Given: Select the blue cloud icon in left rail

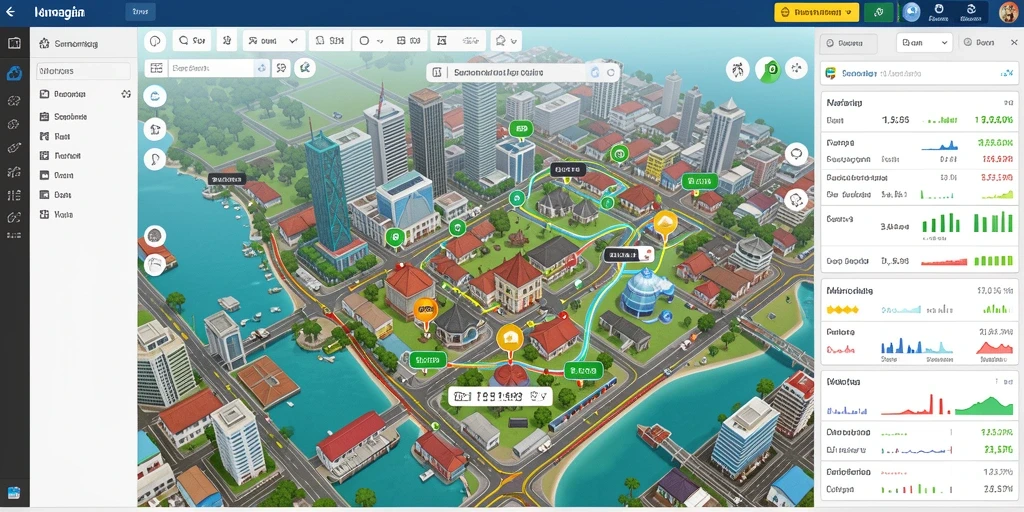Looking at the screenshot, I should pos(14,73).
